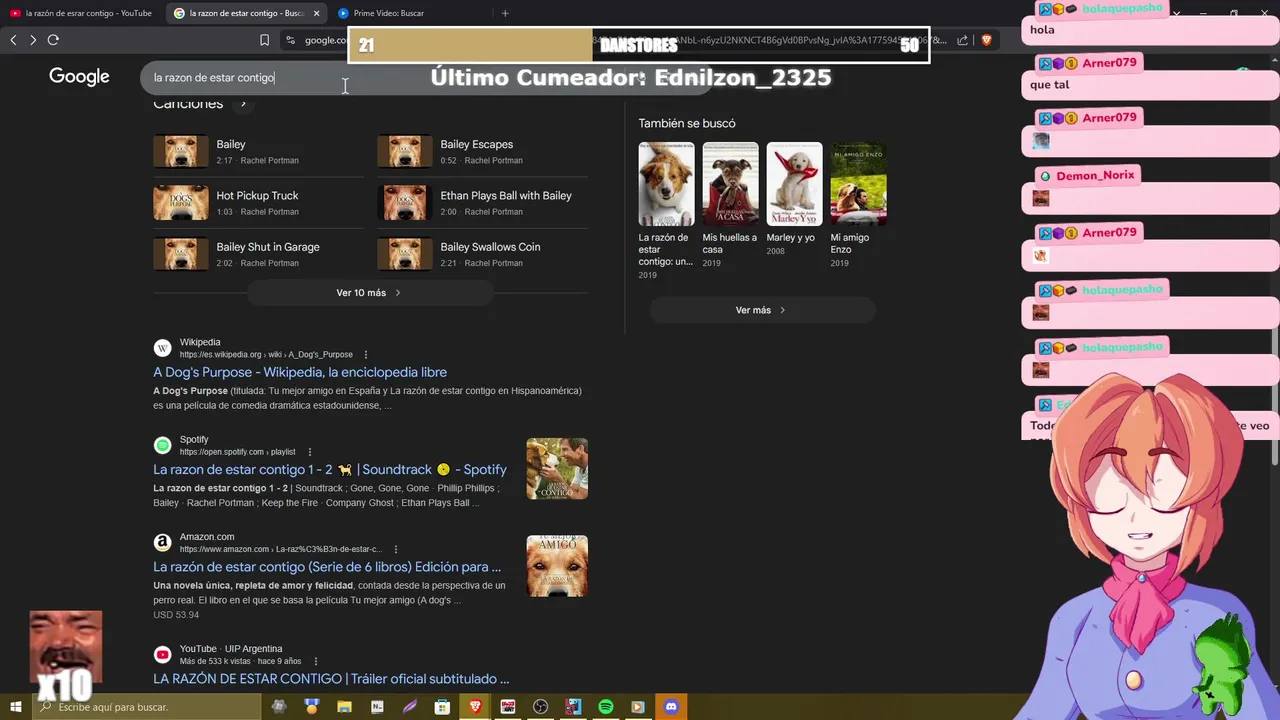Open OBS Studio from the taskbar
Image resolution: width=1280 pixels, height=720 pixels.
click(x=540, y=707)
